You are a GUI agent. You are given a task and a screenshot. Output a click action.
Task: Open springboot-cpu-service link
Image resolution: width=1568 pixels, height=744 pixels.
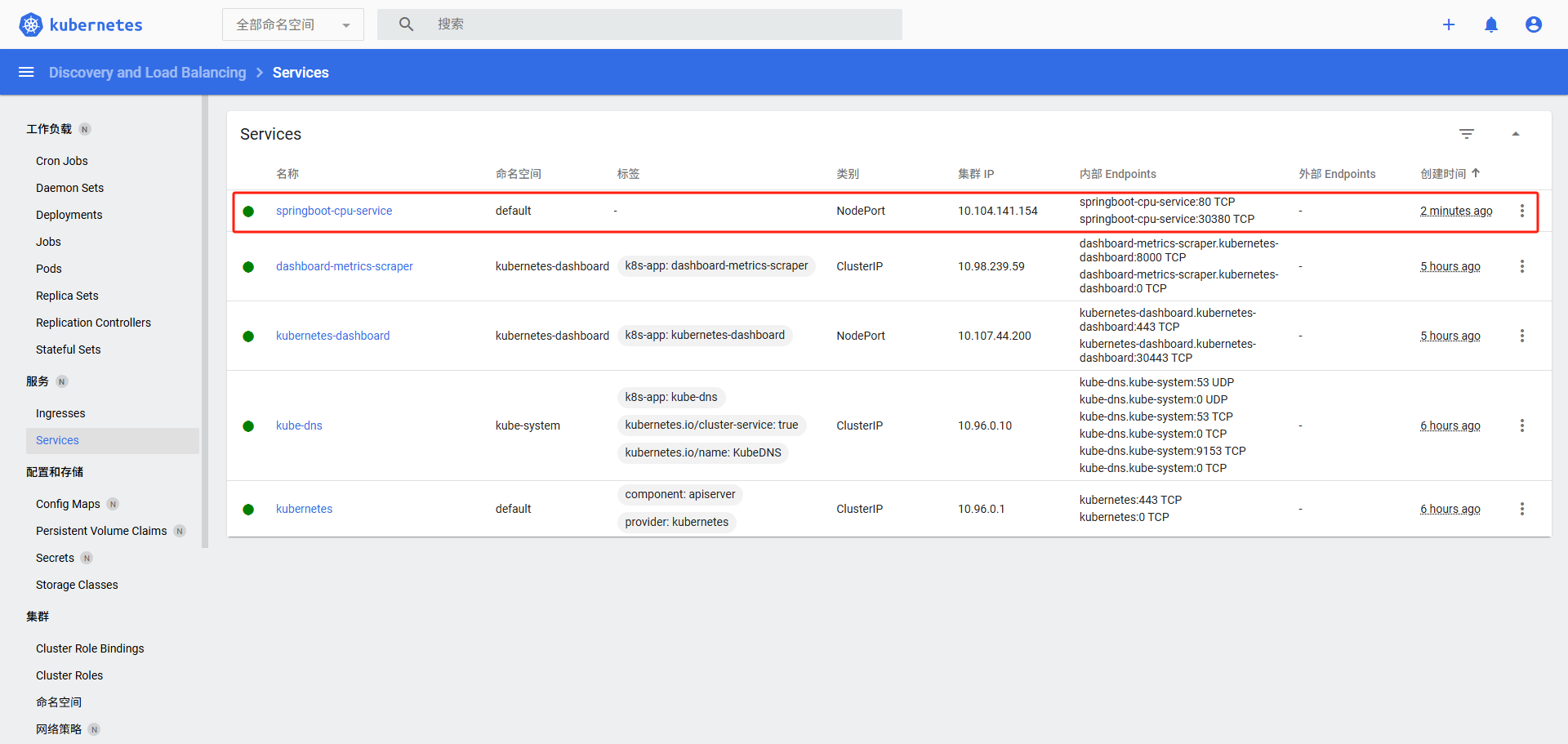[x=334, y=211]
